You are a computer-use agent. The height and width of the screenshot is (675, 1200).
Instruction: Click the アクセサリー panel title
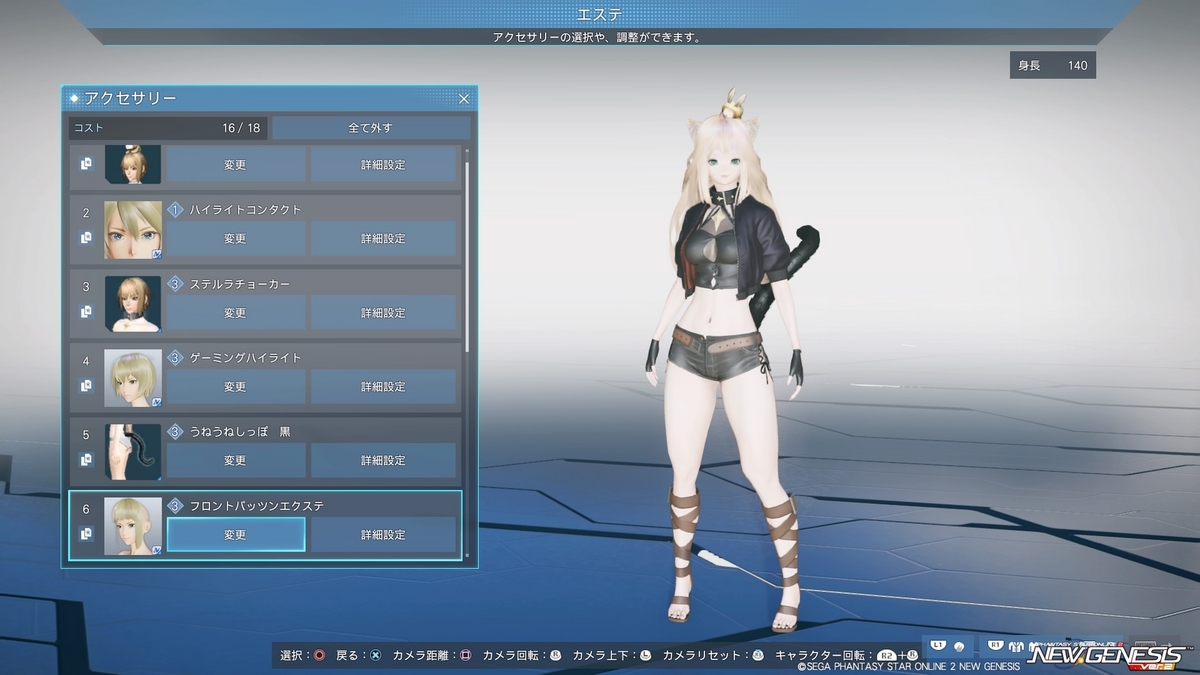(x=131, y=98)
